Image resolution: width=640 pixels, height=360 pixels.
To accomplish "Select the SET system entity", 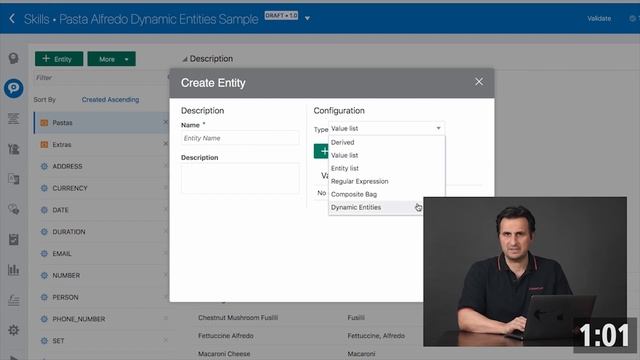I will (x=101, y=340).
